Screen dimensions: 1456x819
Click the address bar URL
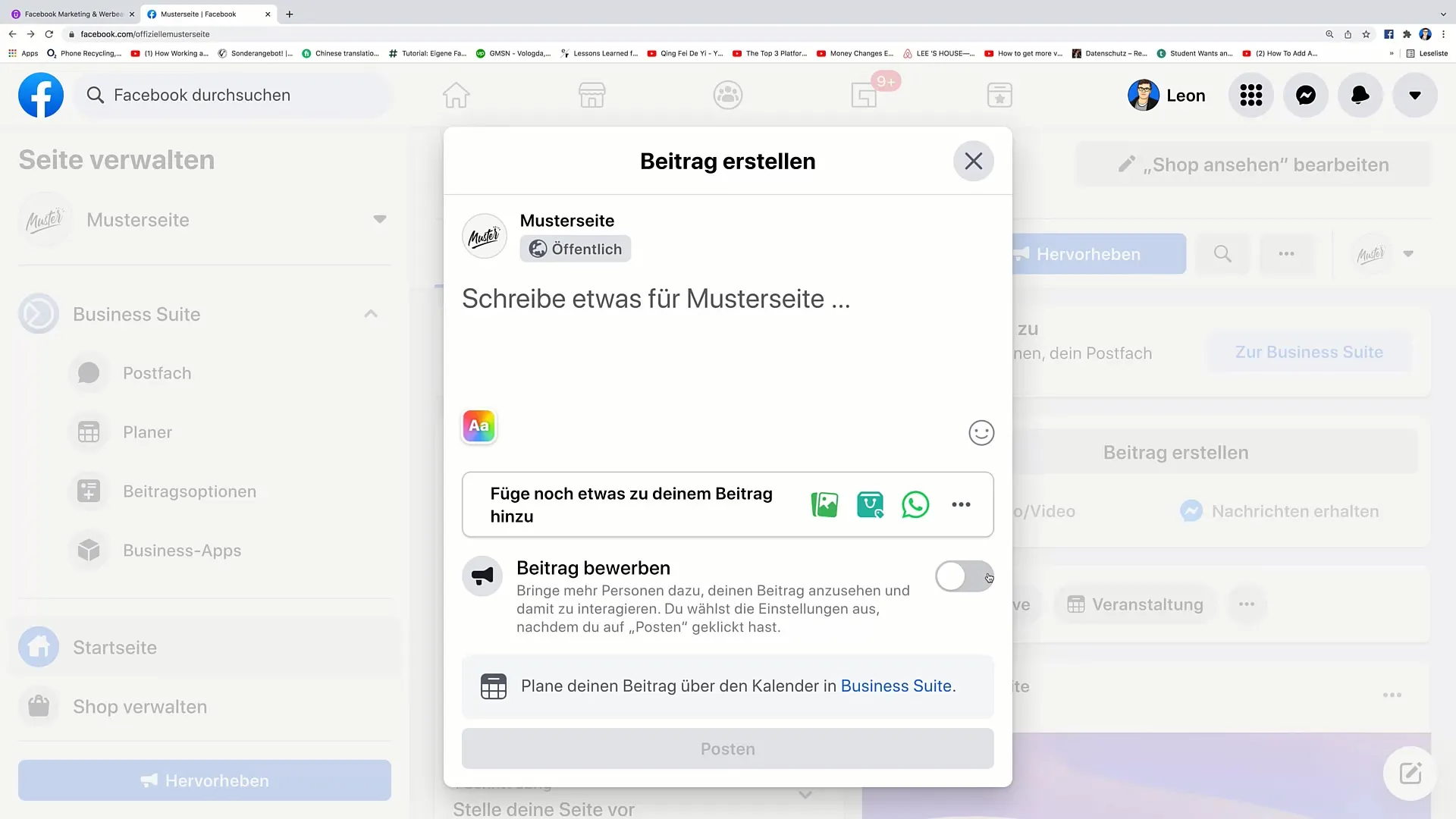(145, 34)
